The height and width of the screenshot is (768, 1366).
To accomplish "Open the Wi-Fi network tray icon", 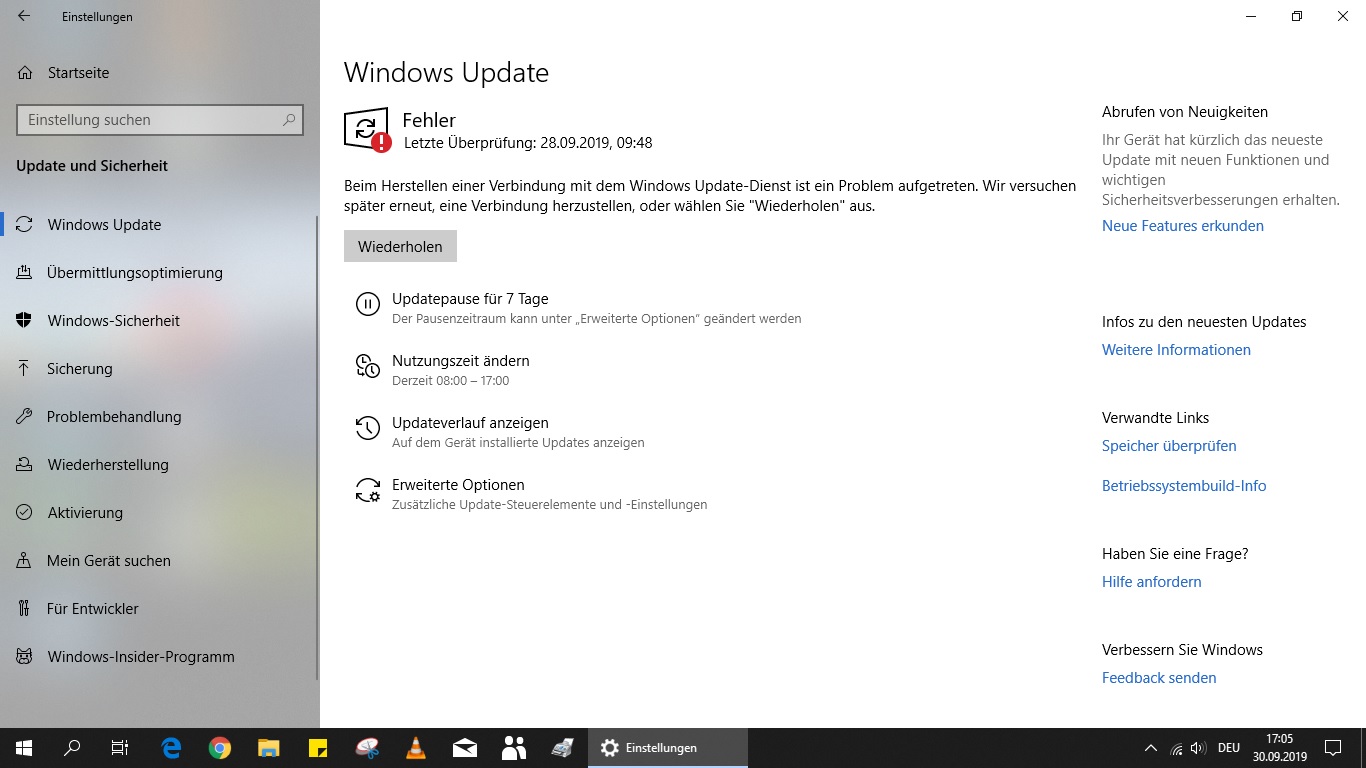I will click(1176, 748).
